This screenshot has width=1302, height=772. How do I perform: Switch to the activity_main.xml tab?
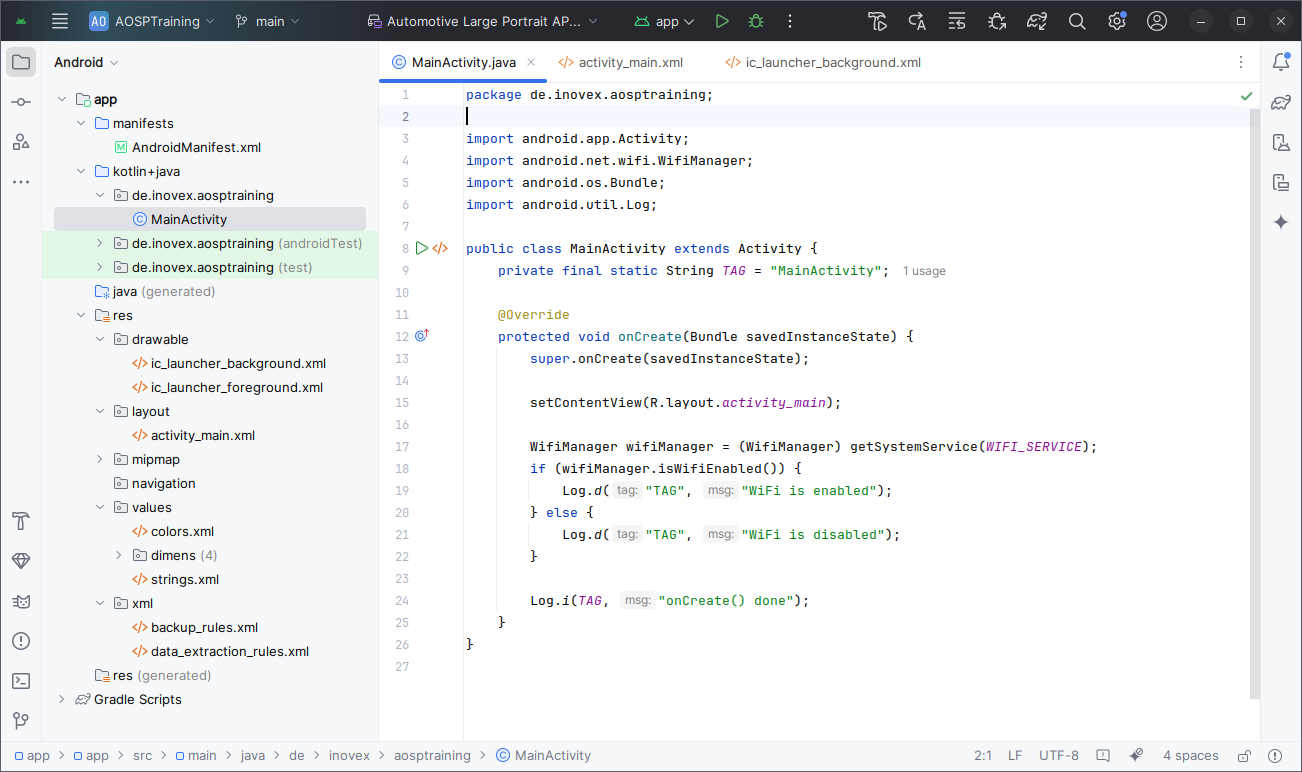[x=621, y=62]
